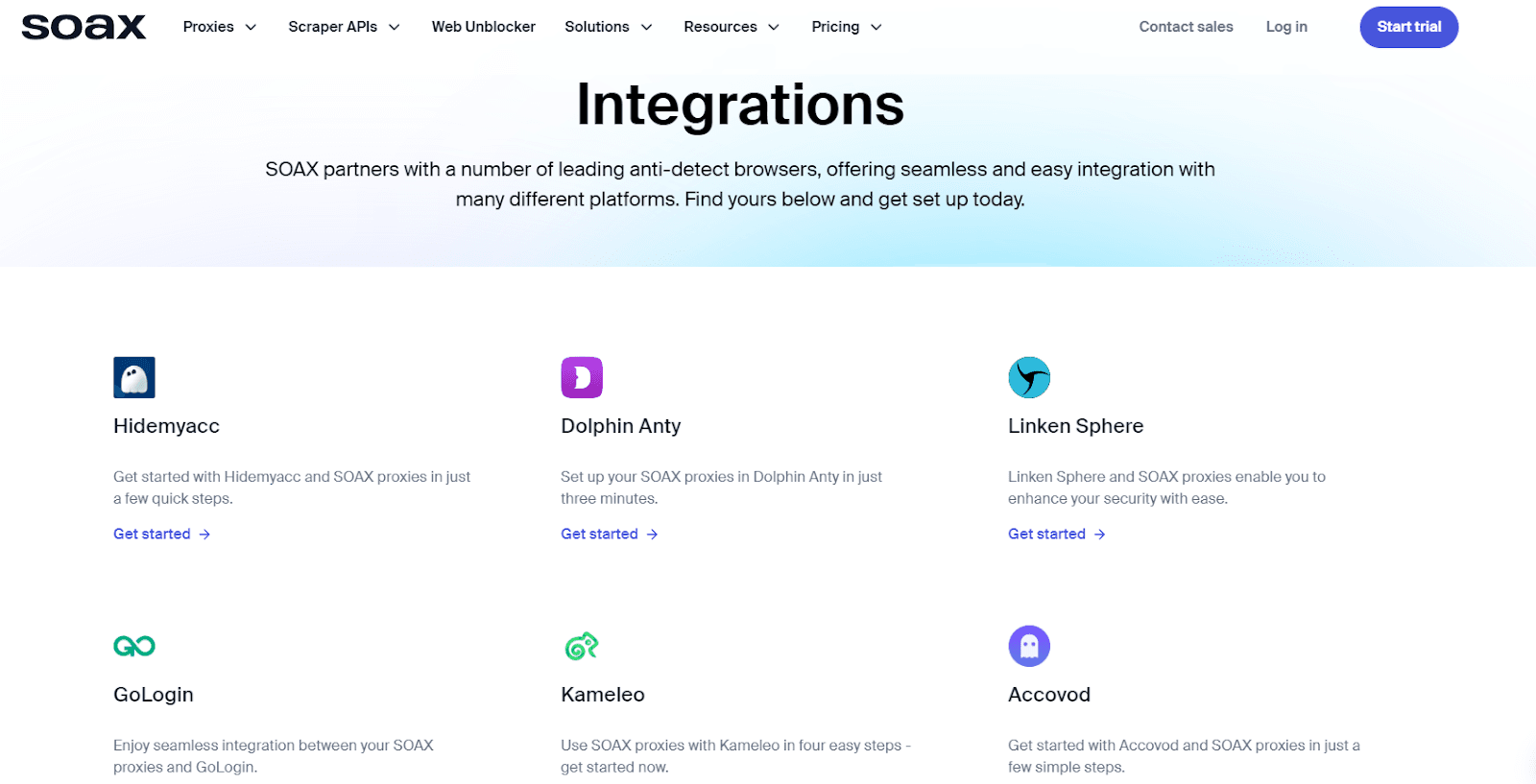Click 'Get started with Hidemyacc and SOAX' description
Image resolution: width=1536 pixels, height=784 pixels.
pos(292,487)
